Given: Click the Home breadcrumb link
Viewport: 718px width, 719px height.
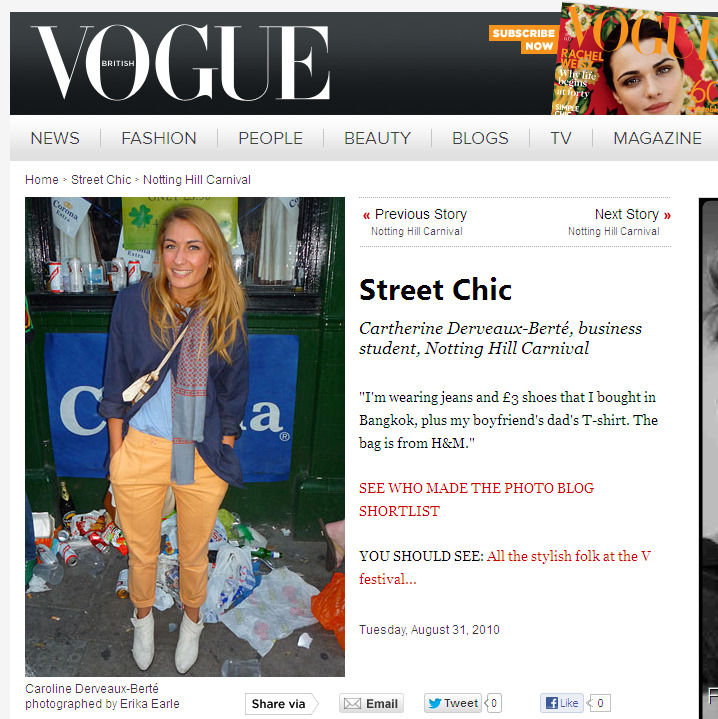Looking at the screenshot, I should pyautogui.click(x=42, y=180).
